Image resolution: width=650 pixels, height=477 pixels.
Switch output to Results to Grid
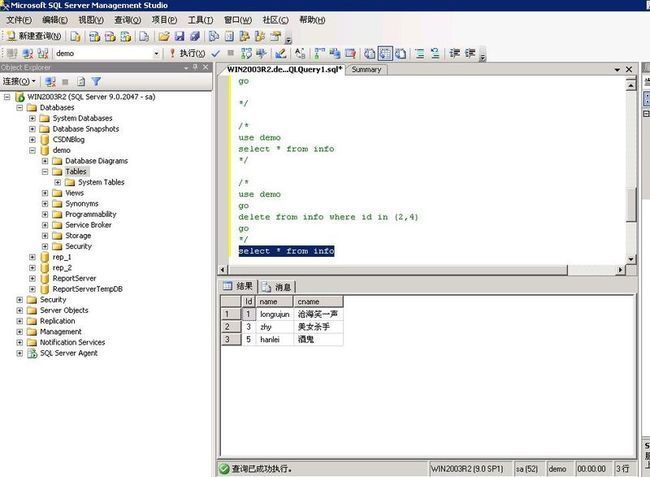tap(385, 53)
